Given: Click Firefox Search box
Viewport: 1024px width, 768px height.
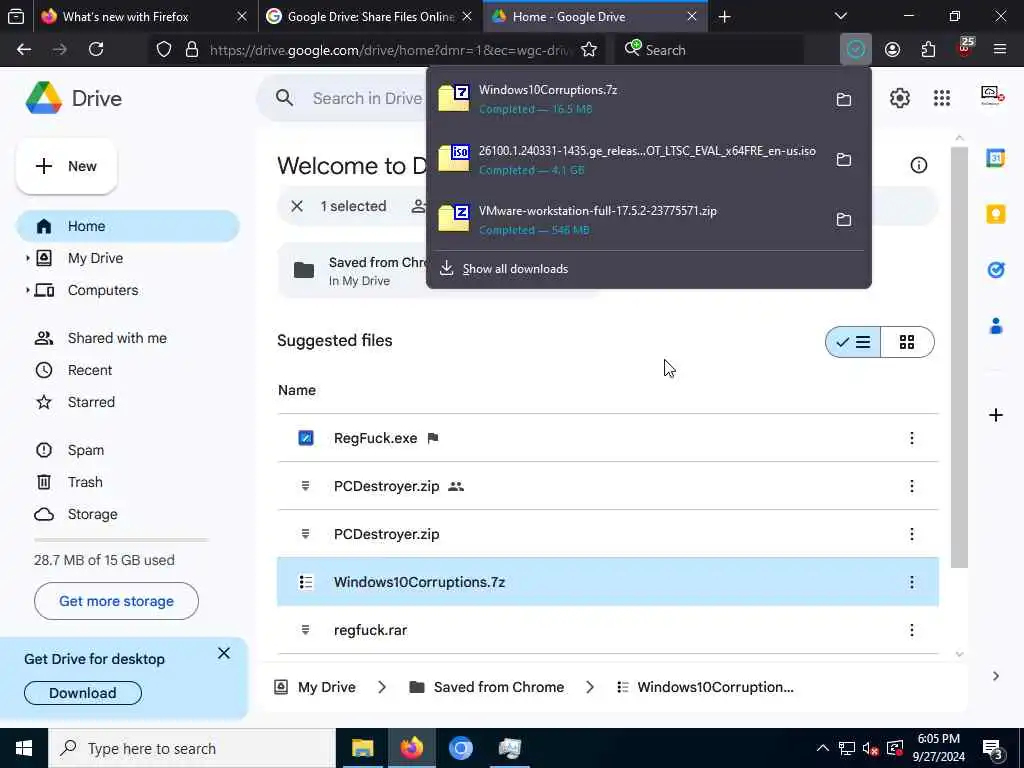Looking at the screenshot, I should 712,50.
